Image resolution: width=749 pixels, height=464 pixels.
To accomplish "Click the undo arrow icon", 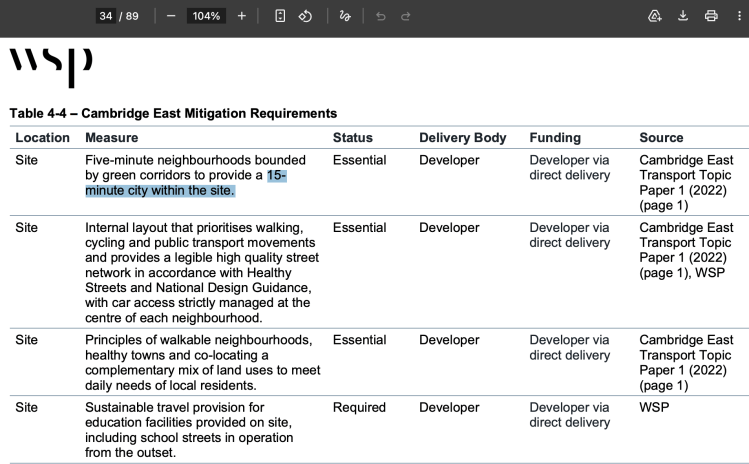I will 381,17.
